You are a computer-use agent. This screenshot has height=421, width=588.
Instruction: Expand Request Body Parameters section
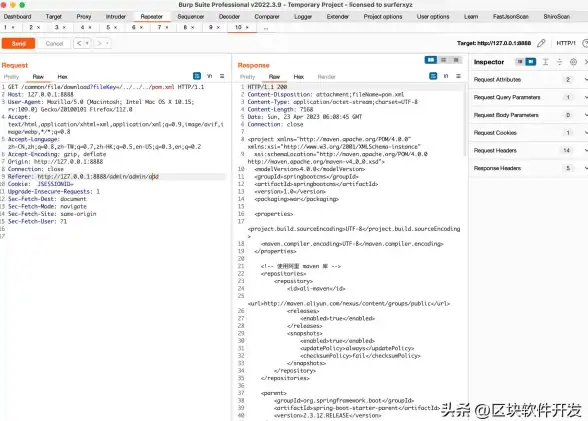coord(585,115)
